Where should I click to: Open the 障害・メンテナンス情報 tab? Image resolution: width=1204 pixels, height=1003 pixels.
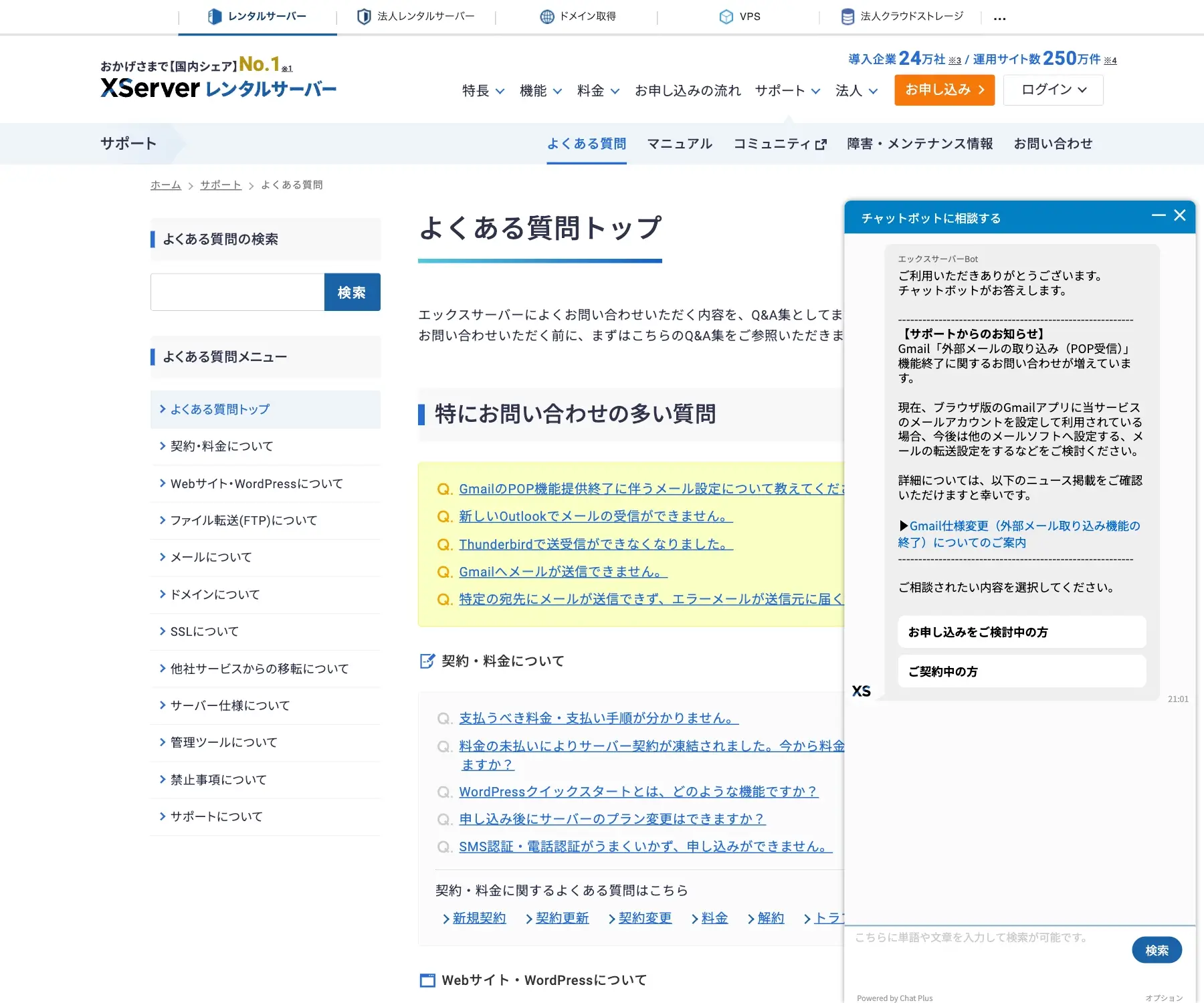point(920,143)
